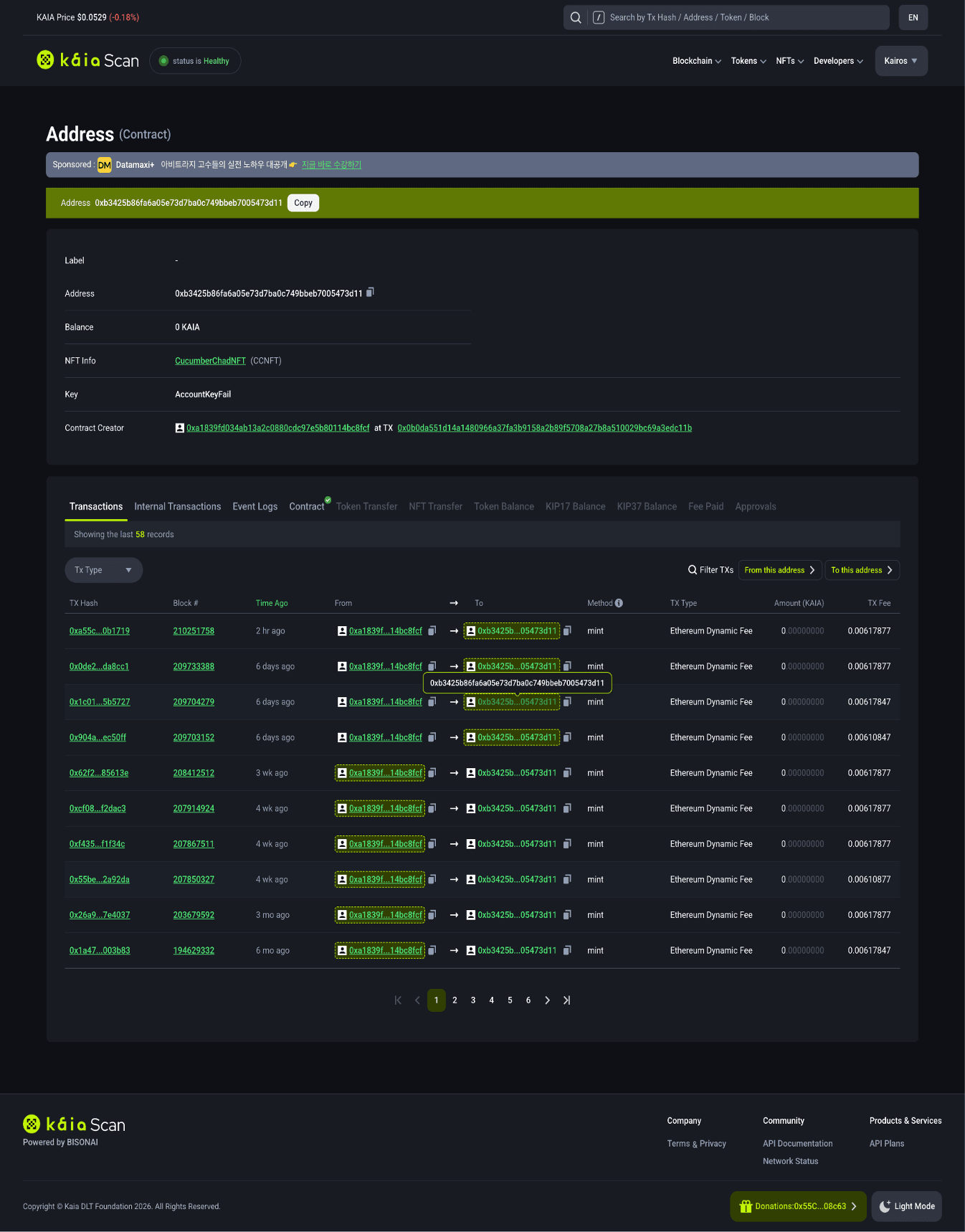965x1232 pixels.
Task: Click the search input field
Action: coord(746,18)
